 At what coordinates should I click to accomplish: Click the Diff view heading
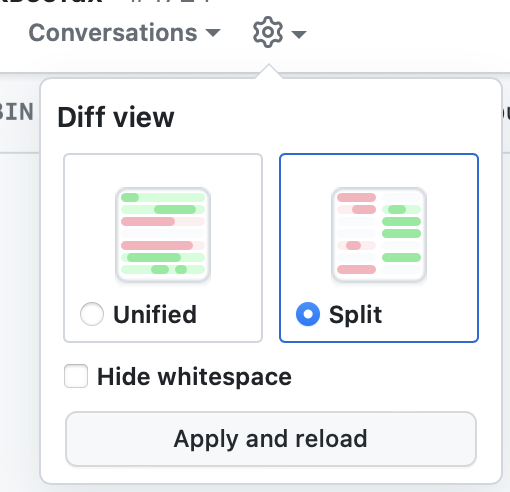point(116,117)
